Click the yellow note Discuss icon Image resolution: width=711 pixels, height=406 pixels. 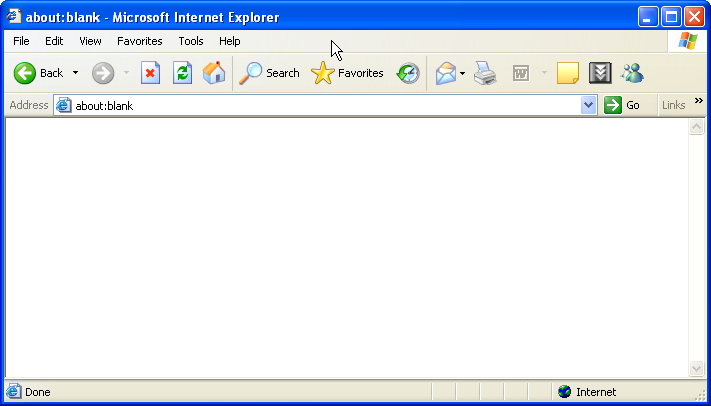point(568,73)
